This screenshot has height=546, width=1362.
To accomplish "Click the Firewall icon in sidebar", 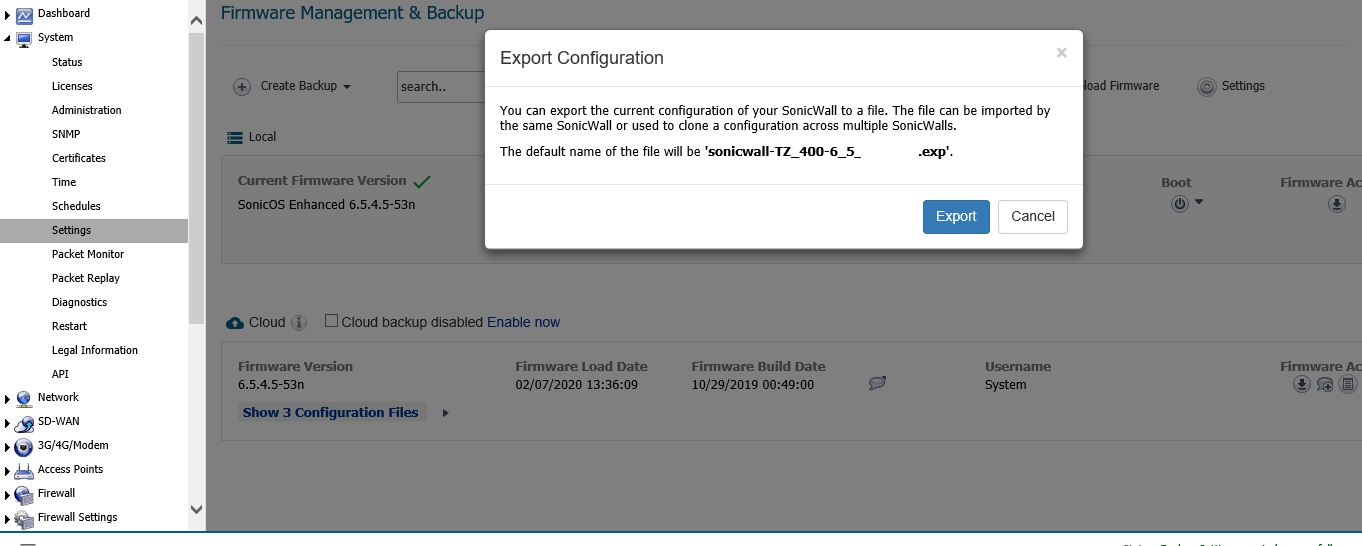I will tap(24, 494).
